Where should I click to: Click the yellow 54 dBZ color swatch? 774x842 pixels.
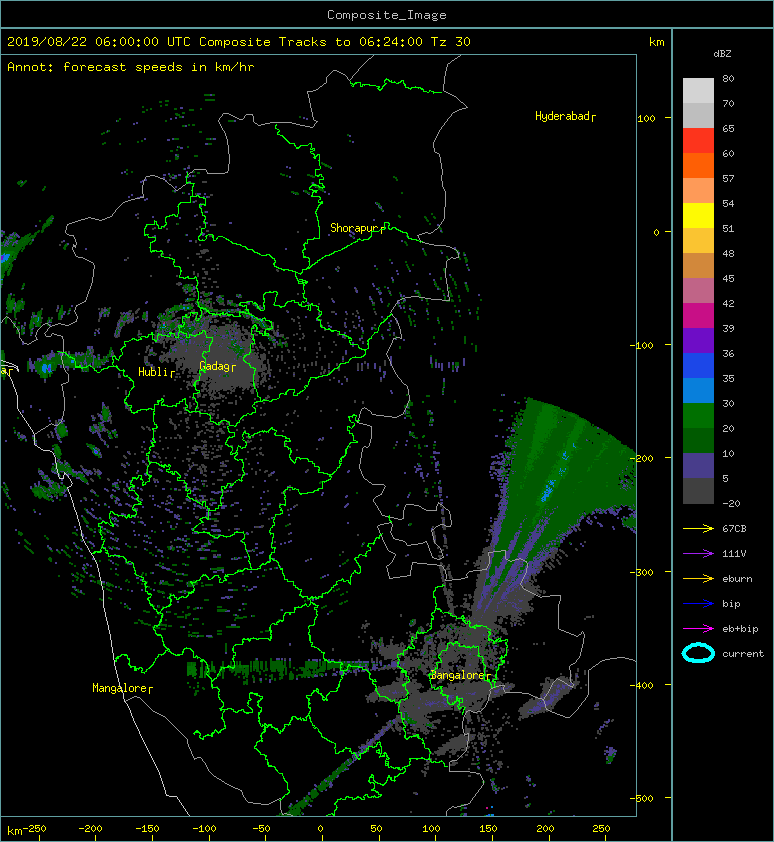click(698, 215)
